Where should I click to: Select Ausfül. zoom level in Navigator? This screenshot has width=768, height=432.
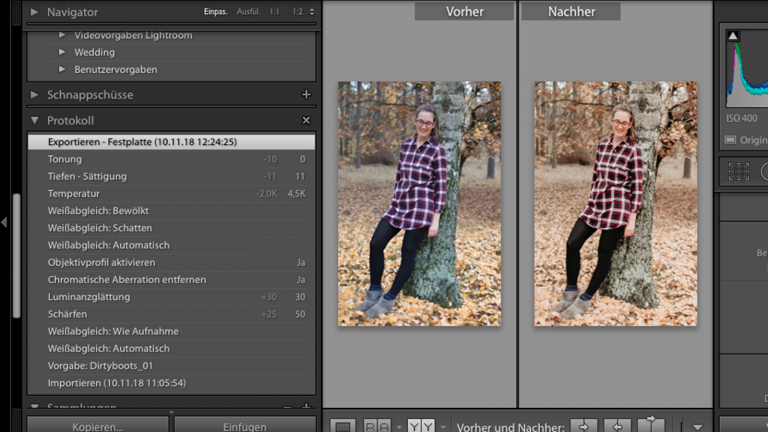click(x=248, y=11)
